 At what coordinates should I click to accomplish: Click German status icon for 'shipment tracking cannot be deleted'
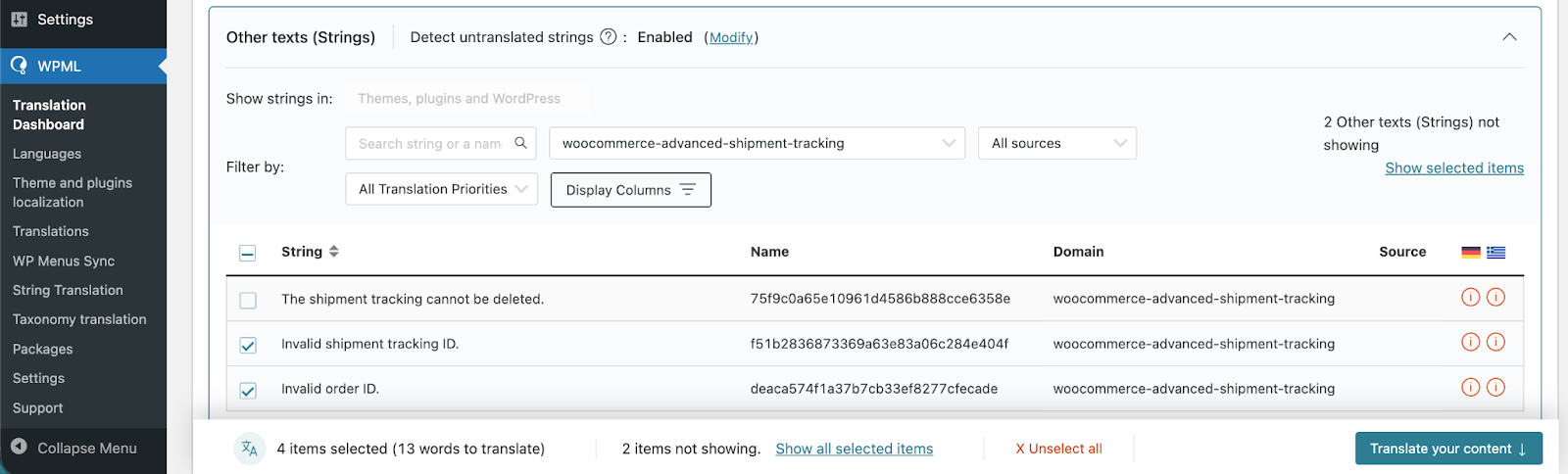pyautogui.click(x=1470, y=298)
